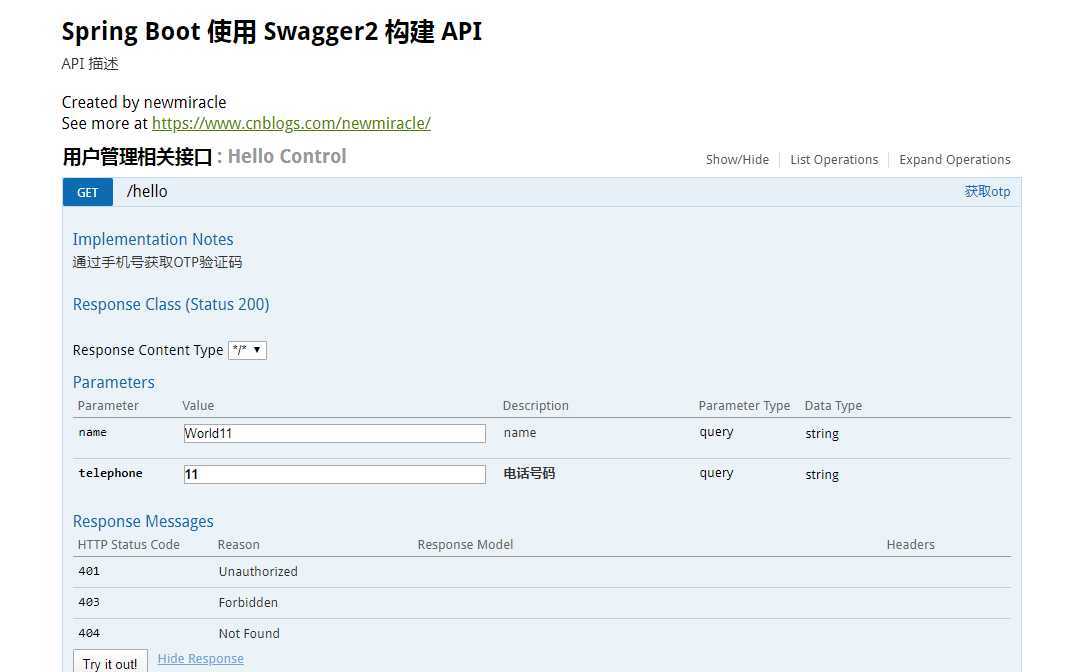Click the Hello Control section title

pyautogui.click(x=287, y=156)
